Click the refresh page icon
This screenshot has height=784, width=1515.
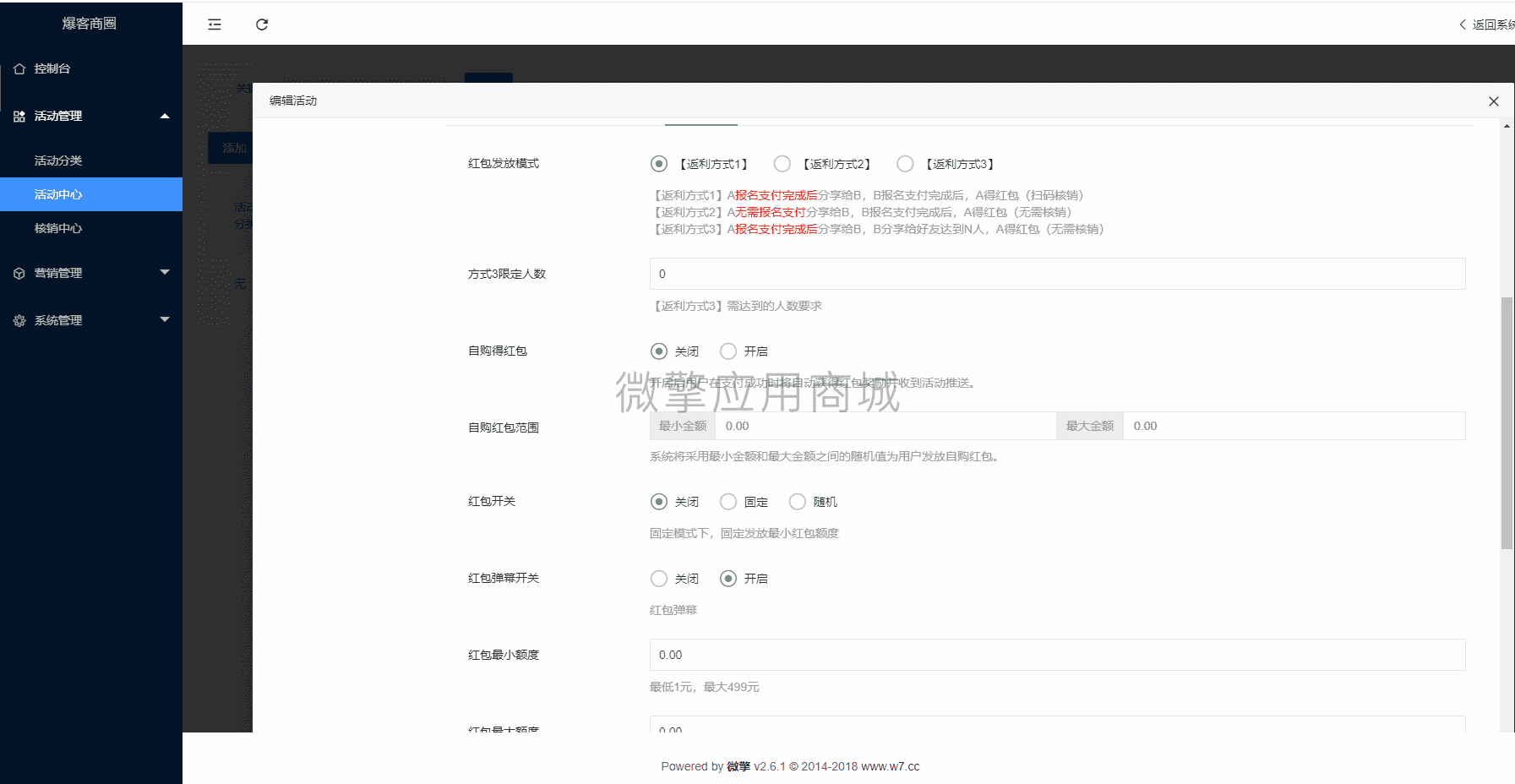[262, 24]
